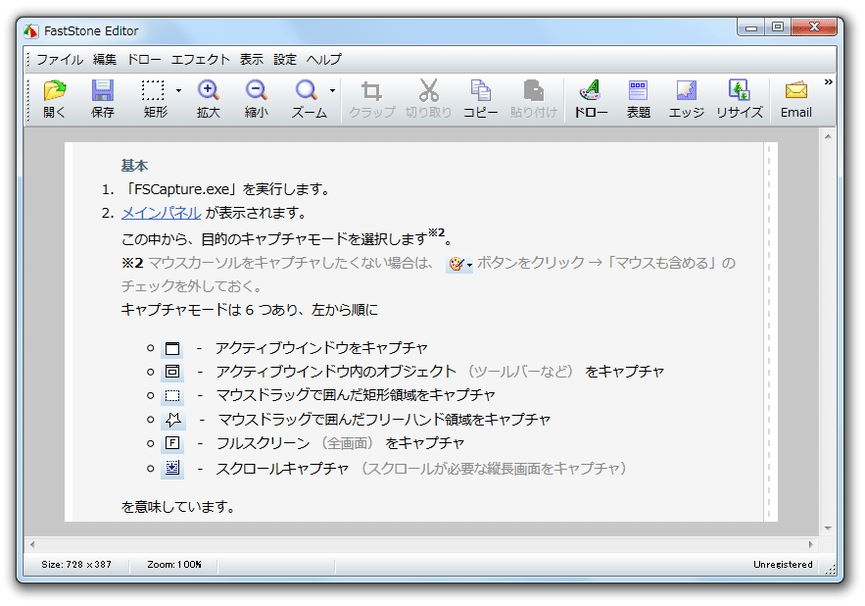Screen dimensions: 865x606
Task: Click the 表題 caption icon
Action: click(638, 90)
